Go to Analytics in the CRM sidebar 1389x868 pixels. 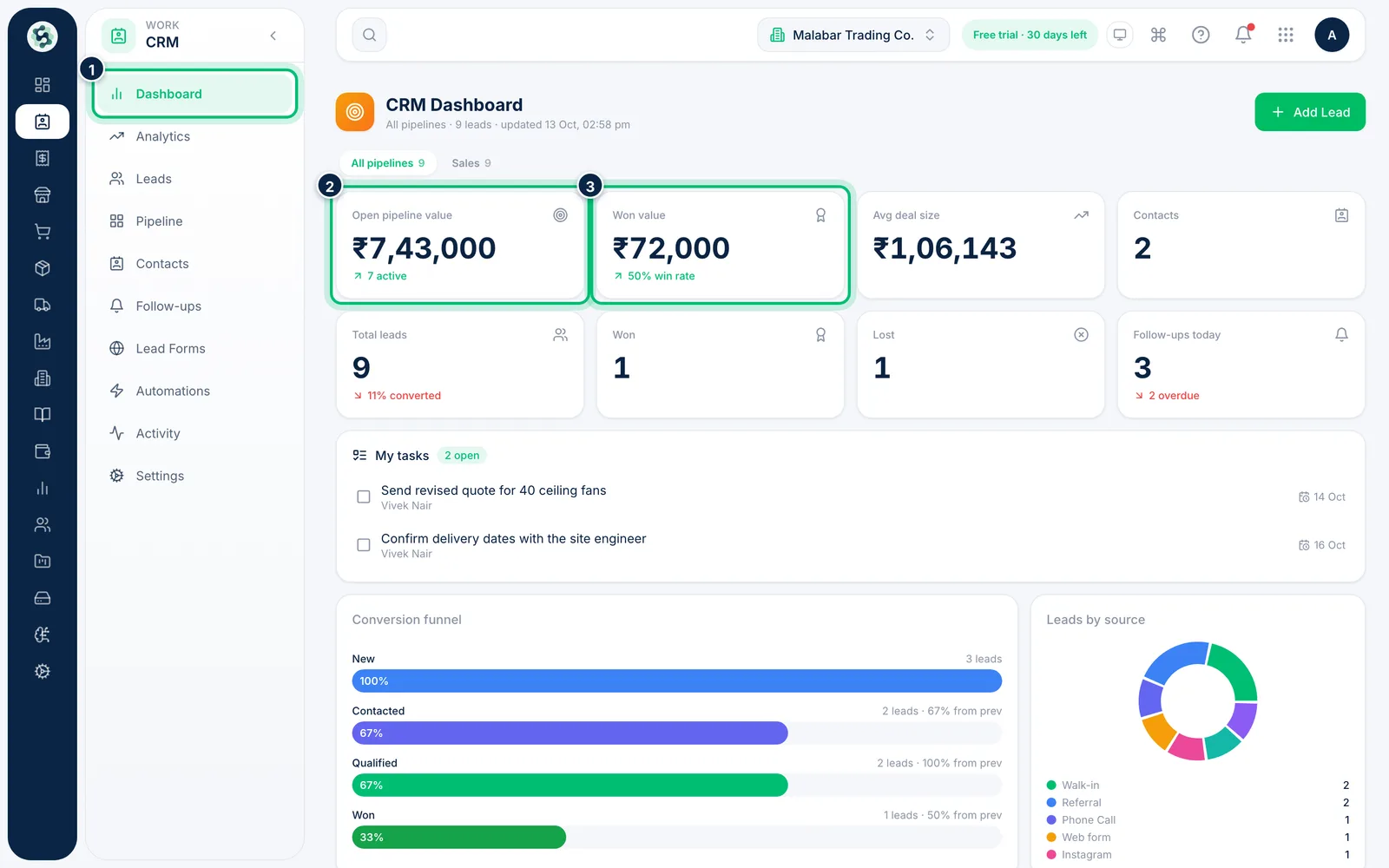click(195, 136)
